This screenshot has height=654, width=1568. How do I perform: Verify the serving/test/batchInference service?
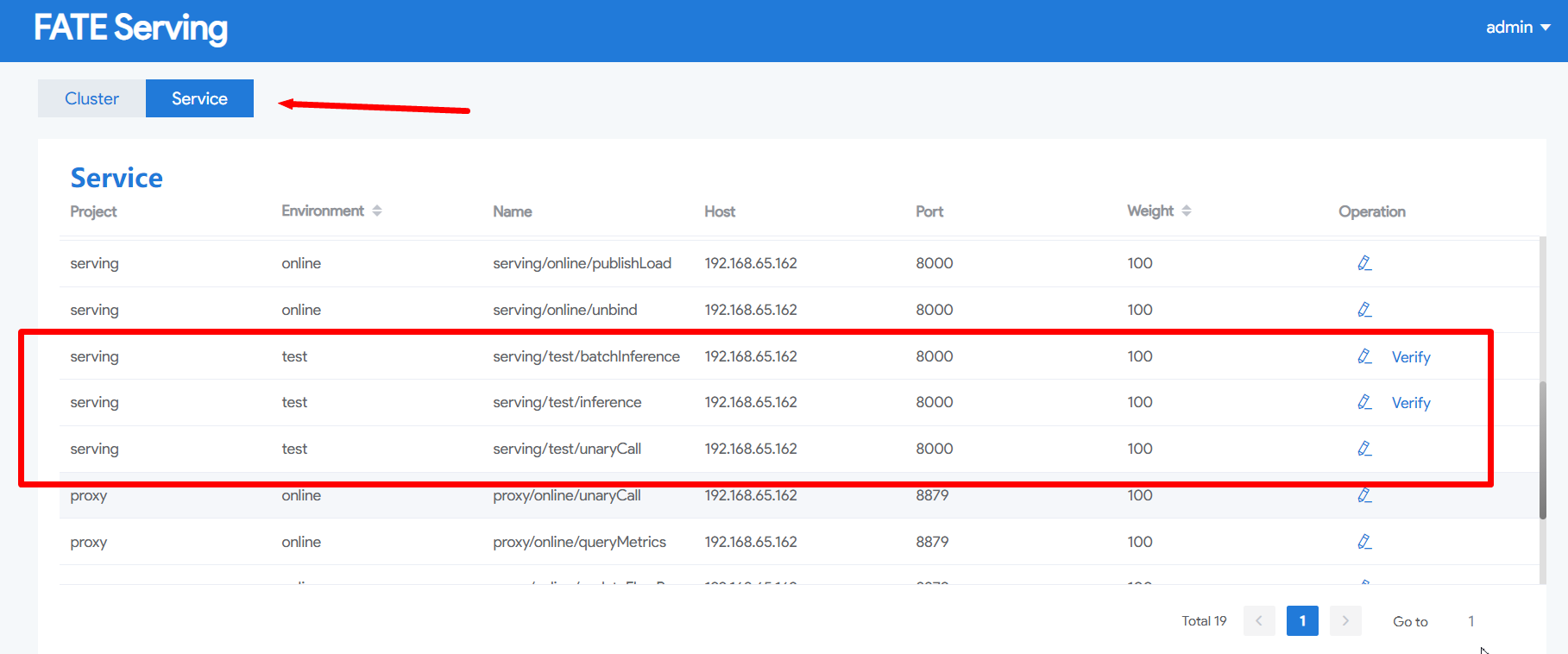(x=1411, y=357)
